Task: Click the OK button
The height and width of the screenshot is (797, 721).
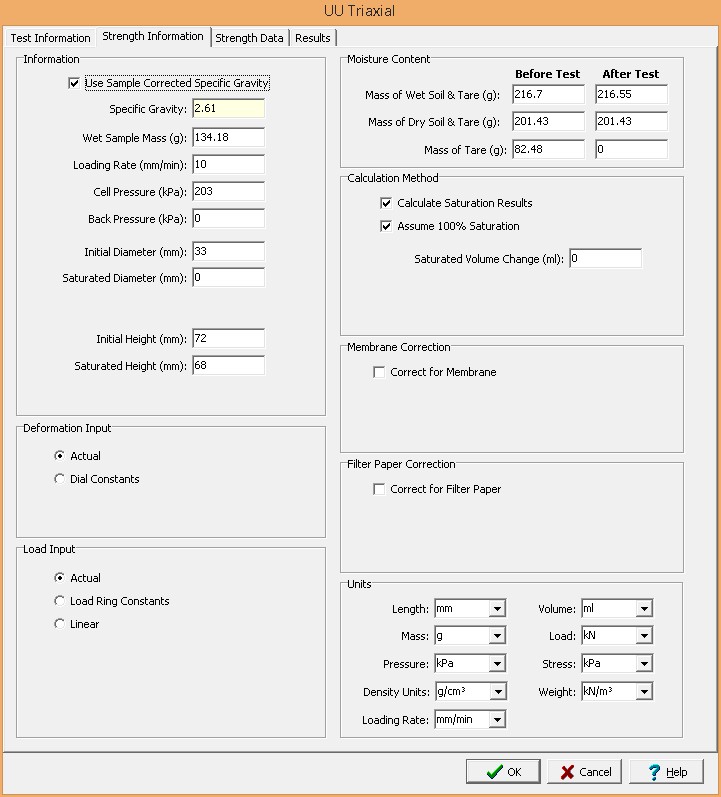Action: [503, 772]
